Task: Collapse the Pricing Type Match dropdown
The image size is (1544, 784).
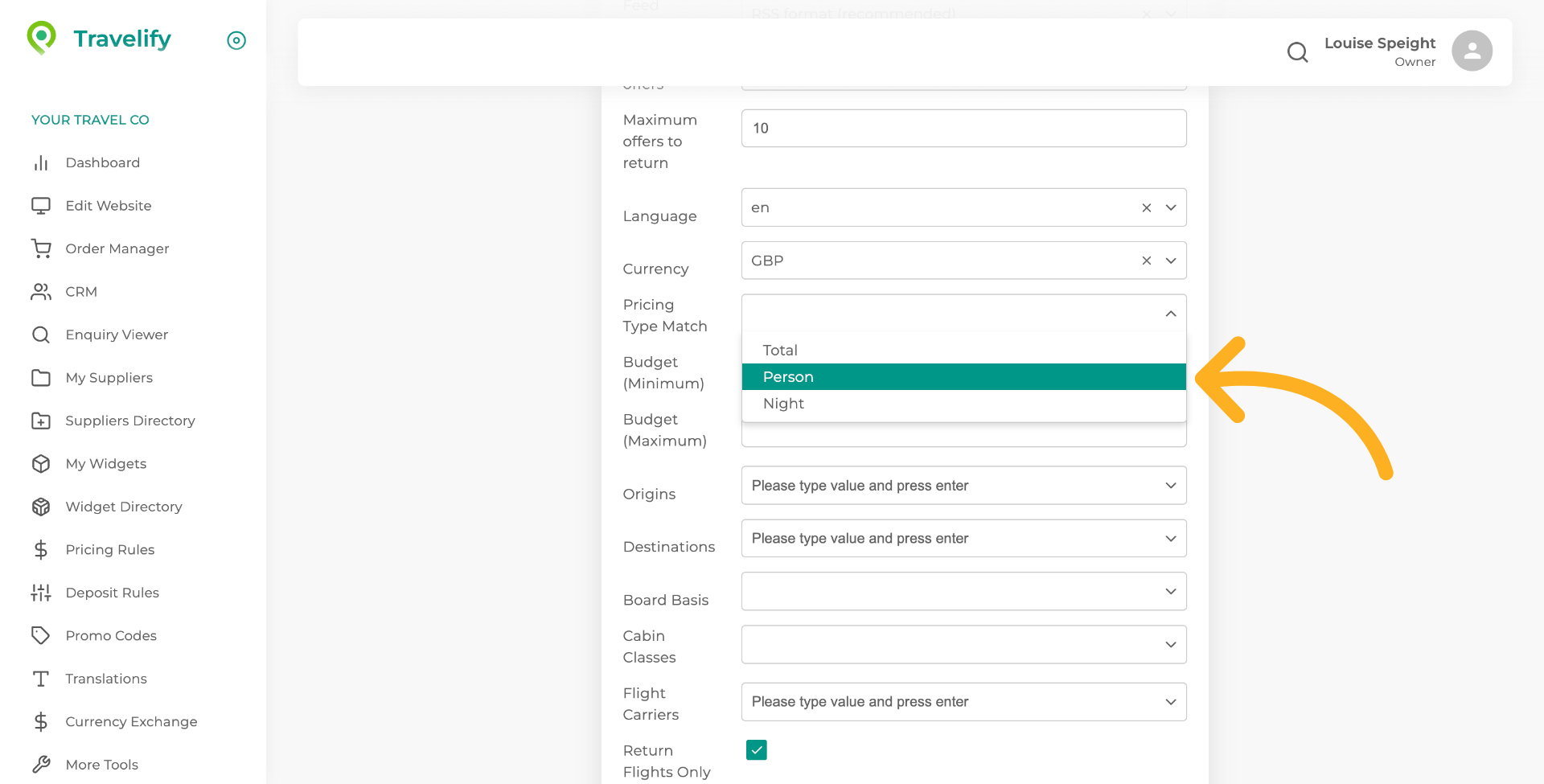Action: pyautogui.click(x=1170, y=314)
